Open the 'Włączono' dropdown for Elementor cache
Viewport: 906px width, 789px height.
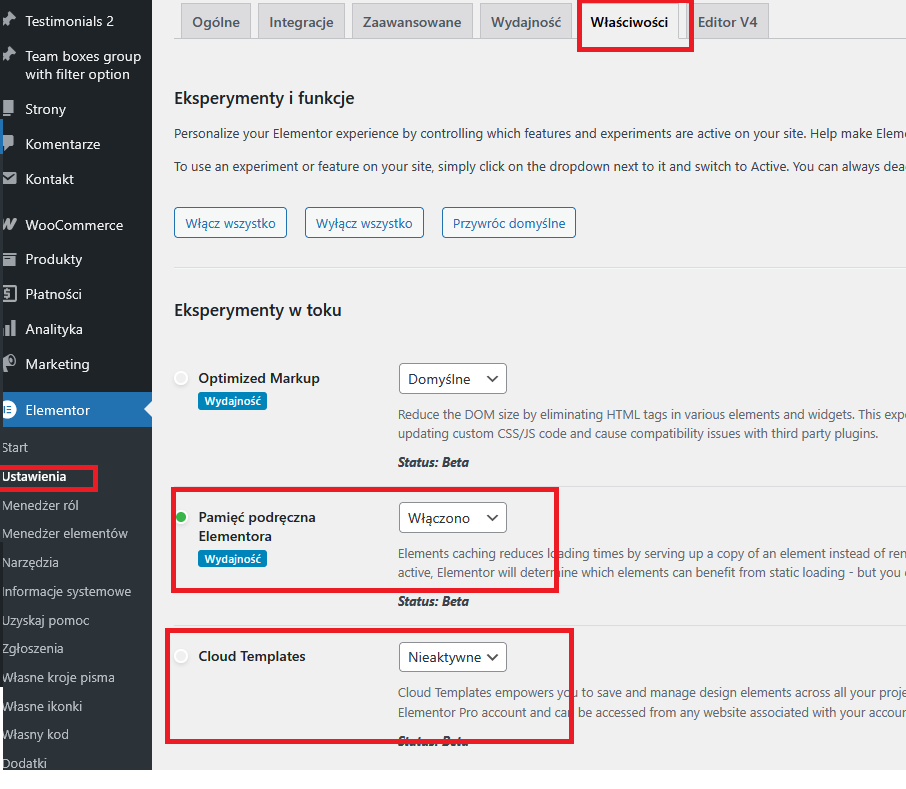452,518
